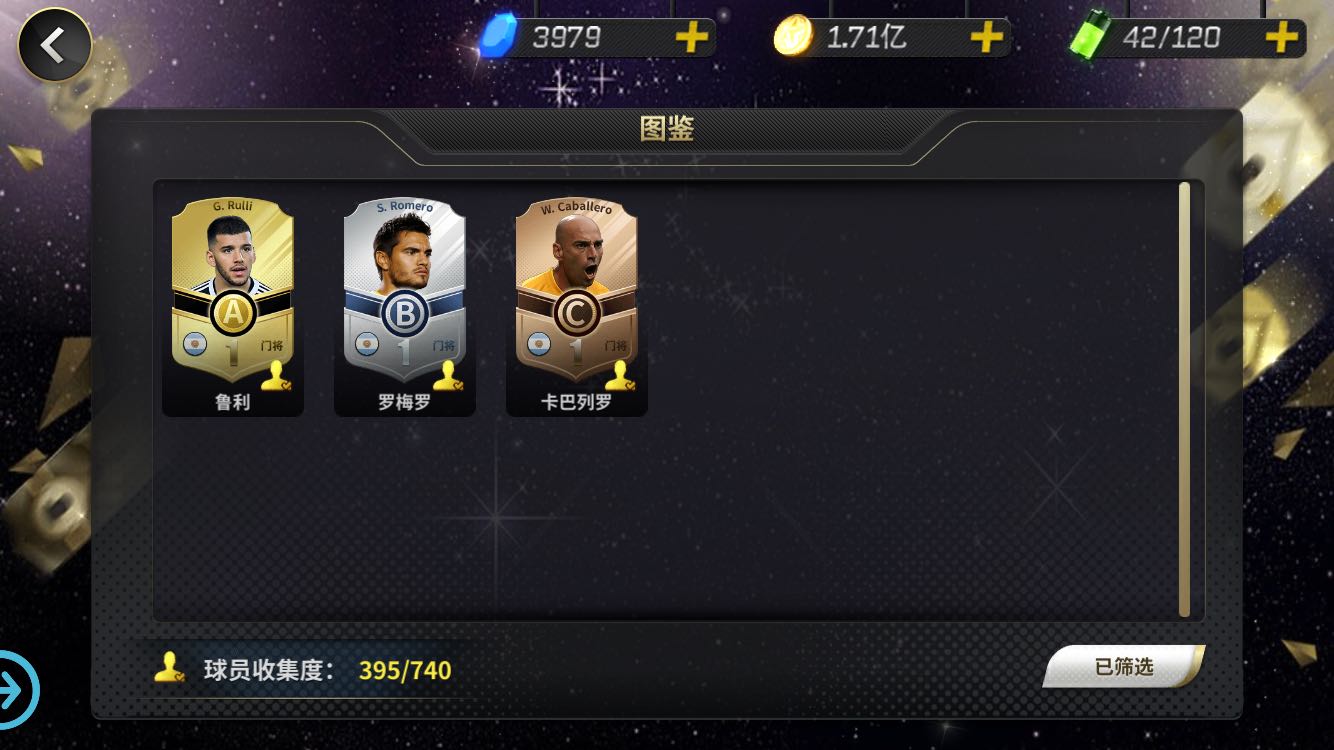Click the card list vertical scrollbar
Screen dimensions: 1334x750
click(x=1184, y=399)
